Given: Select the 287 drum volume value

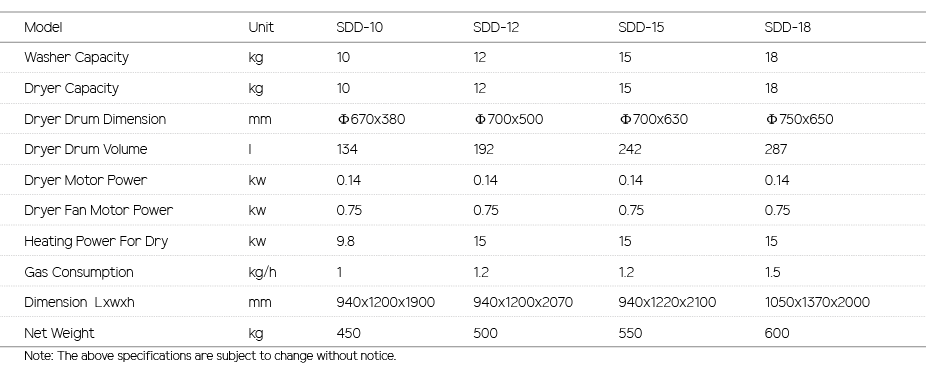Looking at the screenshot, I should 775,149.
